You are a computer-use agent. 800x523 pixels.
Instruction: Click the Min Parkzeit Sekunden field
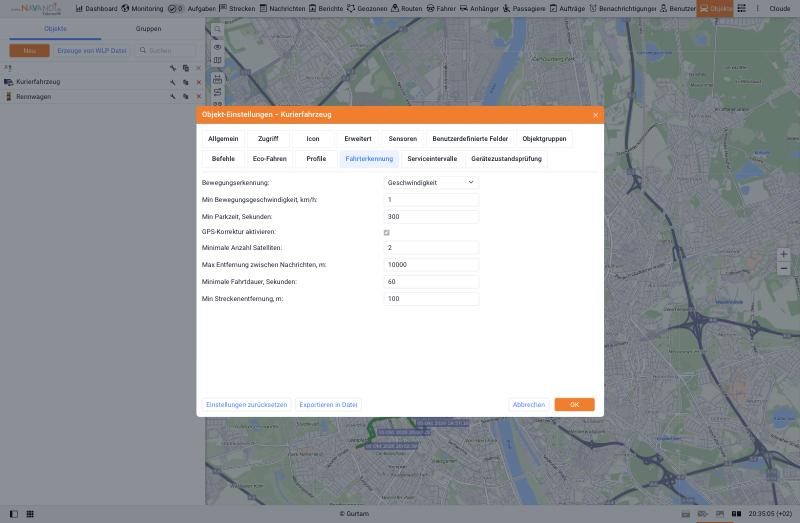(431, 217)
